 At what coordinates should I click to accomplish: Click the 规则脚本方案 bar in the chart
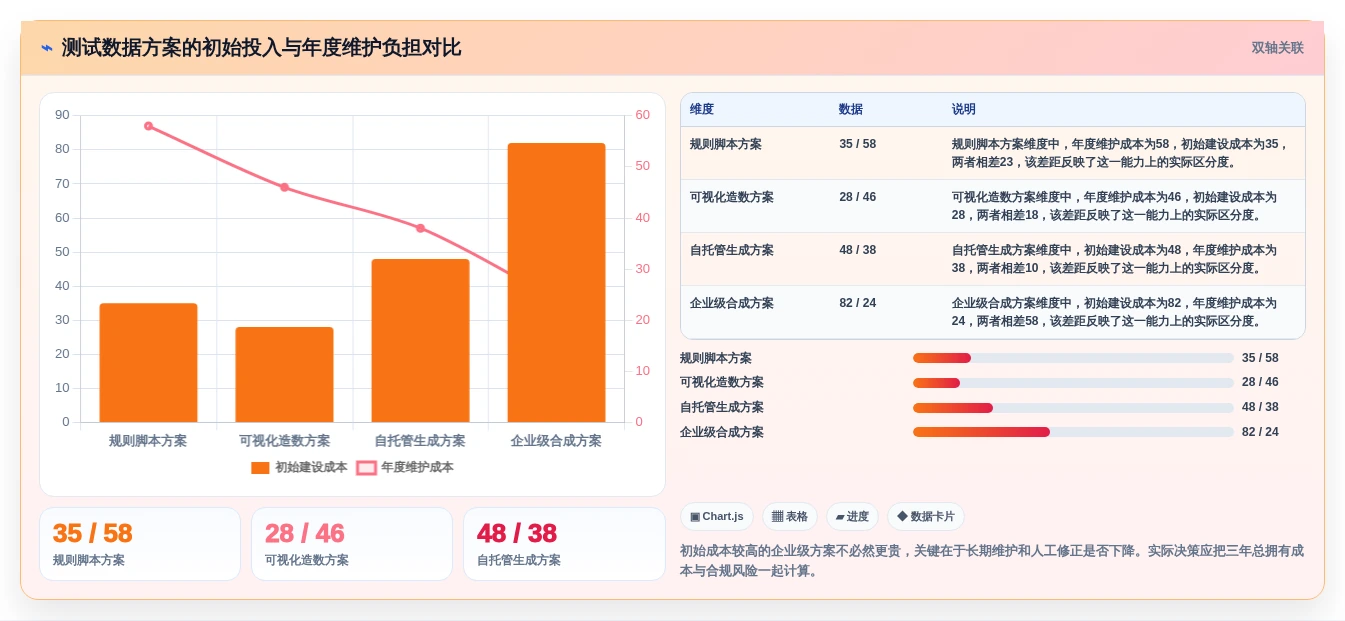pos(148,362)
